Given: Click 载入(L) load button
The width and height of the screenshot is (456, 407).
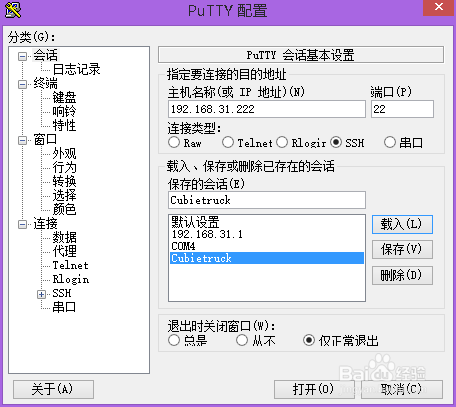Looking at the screenshot, I should [x=402, y=224].
